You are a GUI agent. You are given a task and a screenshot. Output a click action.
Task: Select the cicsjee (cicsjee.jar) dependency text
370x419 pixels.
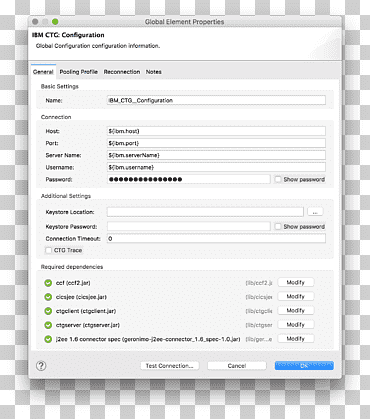(x=81, y=297)
